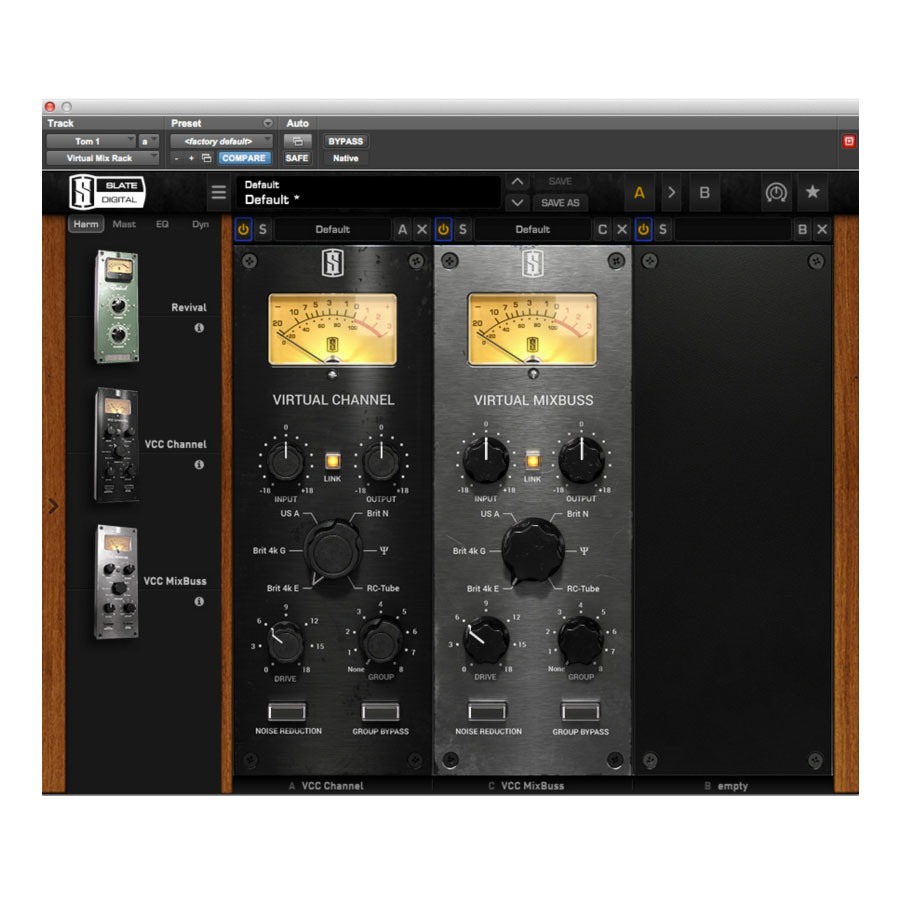This screenshot has width=900, height=900.
Task: Remove module in slot A with X
Action: (422, 230)
